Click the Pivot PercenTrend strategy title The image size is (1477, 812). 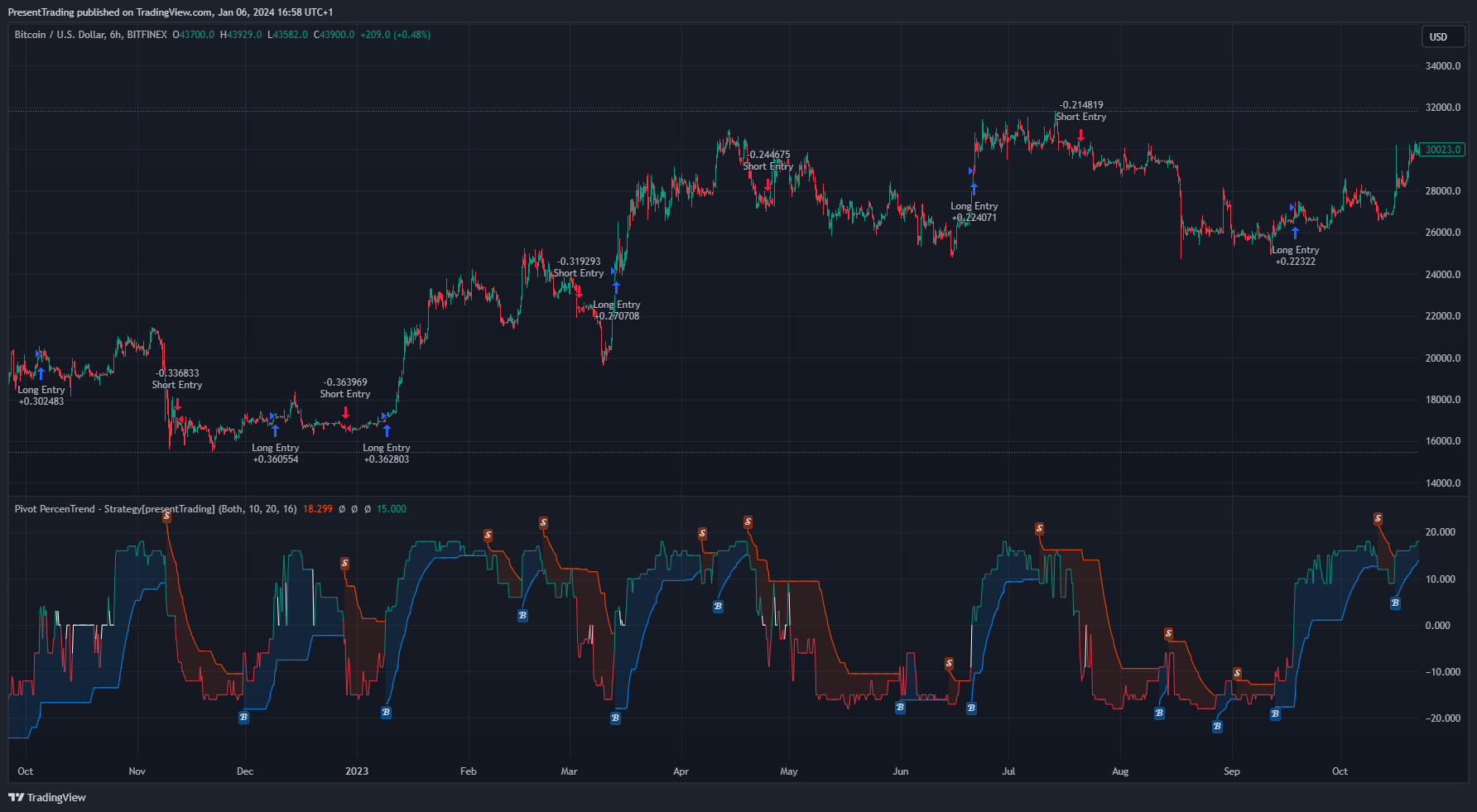click(156, 509)
